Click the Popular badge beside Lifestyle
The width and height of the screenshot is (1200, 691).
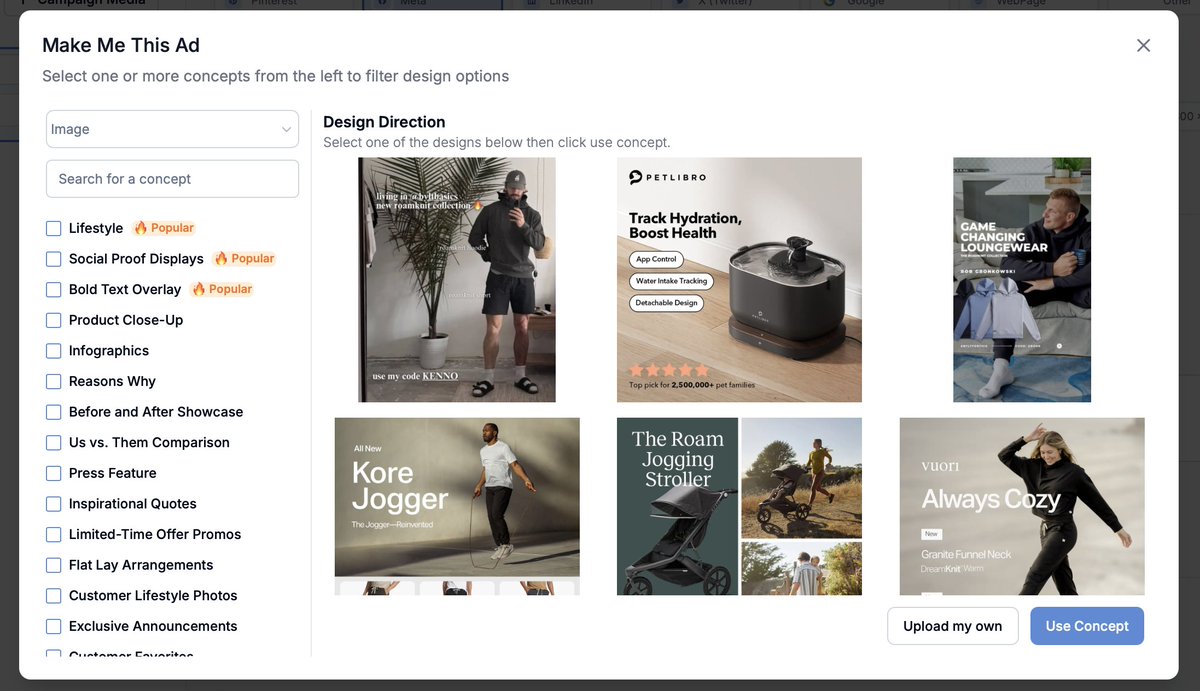[164, 228]
